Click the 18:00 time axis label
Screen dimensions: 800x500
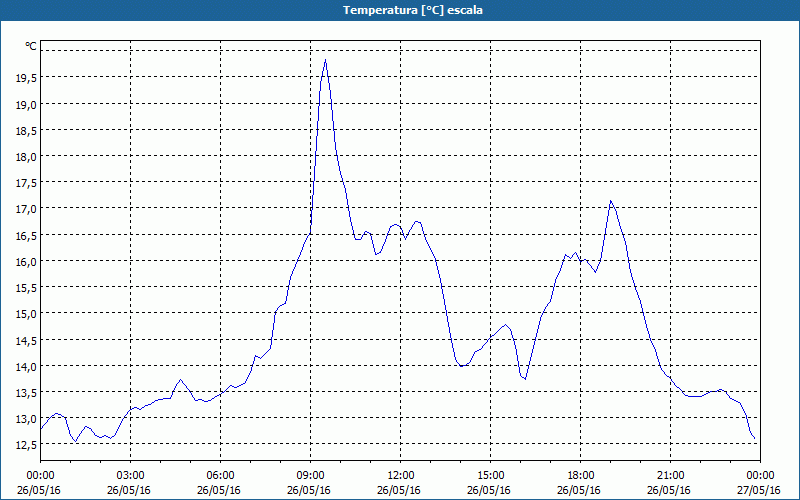[x=581, y=476]
